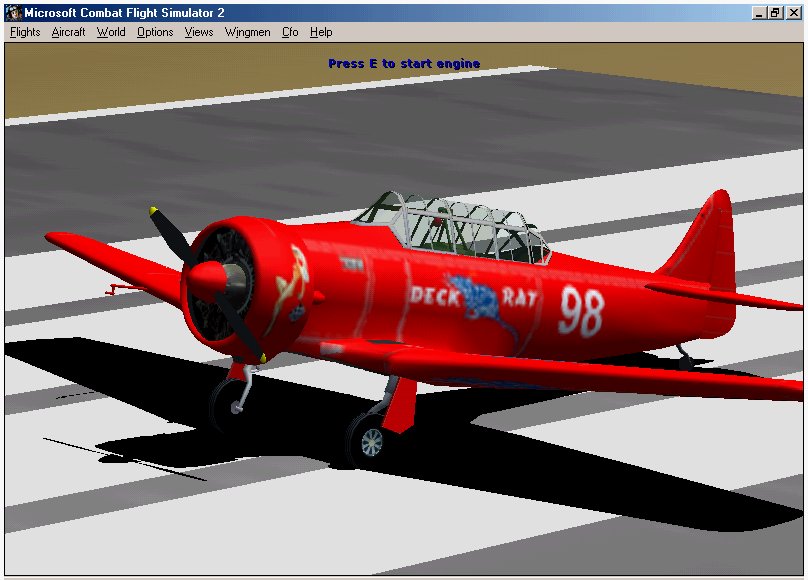Image resolution: width=808 pixels, height=580 pixels.
Task: Open the Flights menu
Action: pos(25,32)
